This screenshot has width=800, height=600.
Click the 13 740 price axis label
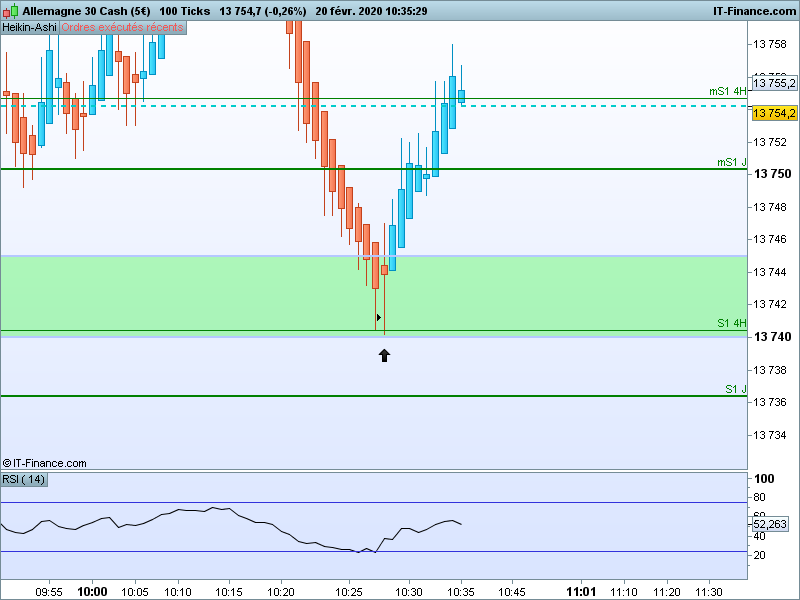pyautogui.click(x=772, y=336)
